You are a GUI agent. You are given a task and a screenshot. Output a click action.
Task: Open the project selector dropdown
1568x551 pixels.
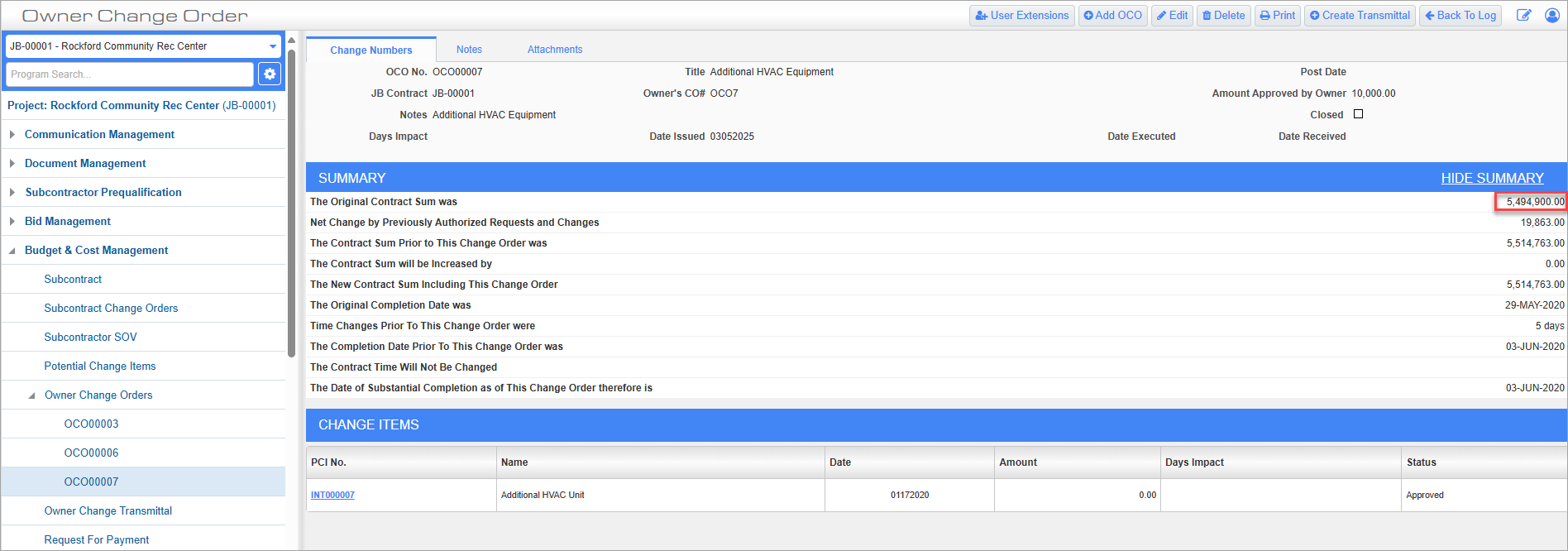coord(144,46)
